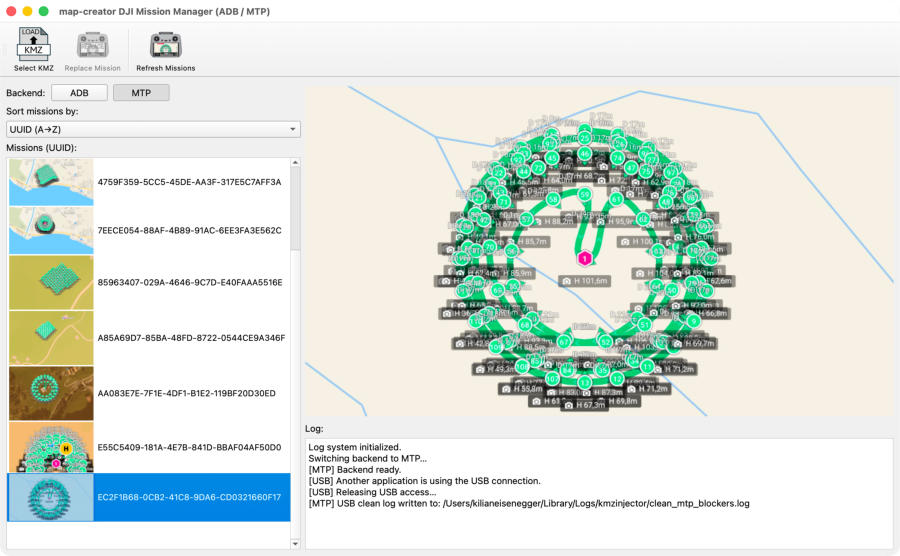Image resolution: width=900 pixels, height=556 pixels.
Task: Select mission 7EECE054-88AF-4B89-91AC-6EE3FA3E562C
Action: 189,230
